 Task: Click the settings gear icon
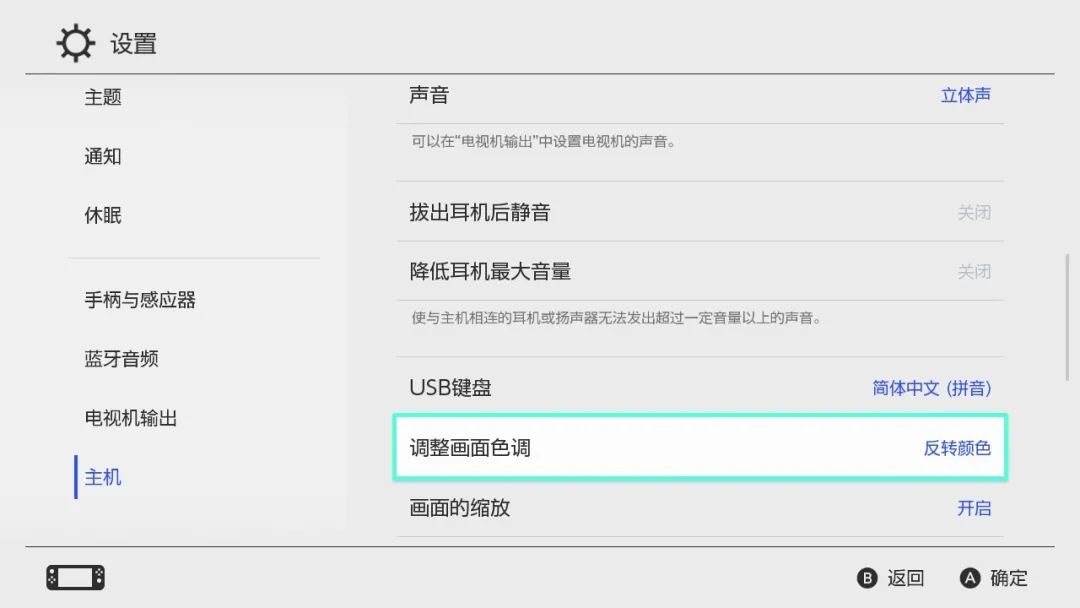(x=75, y=44)
